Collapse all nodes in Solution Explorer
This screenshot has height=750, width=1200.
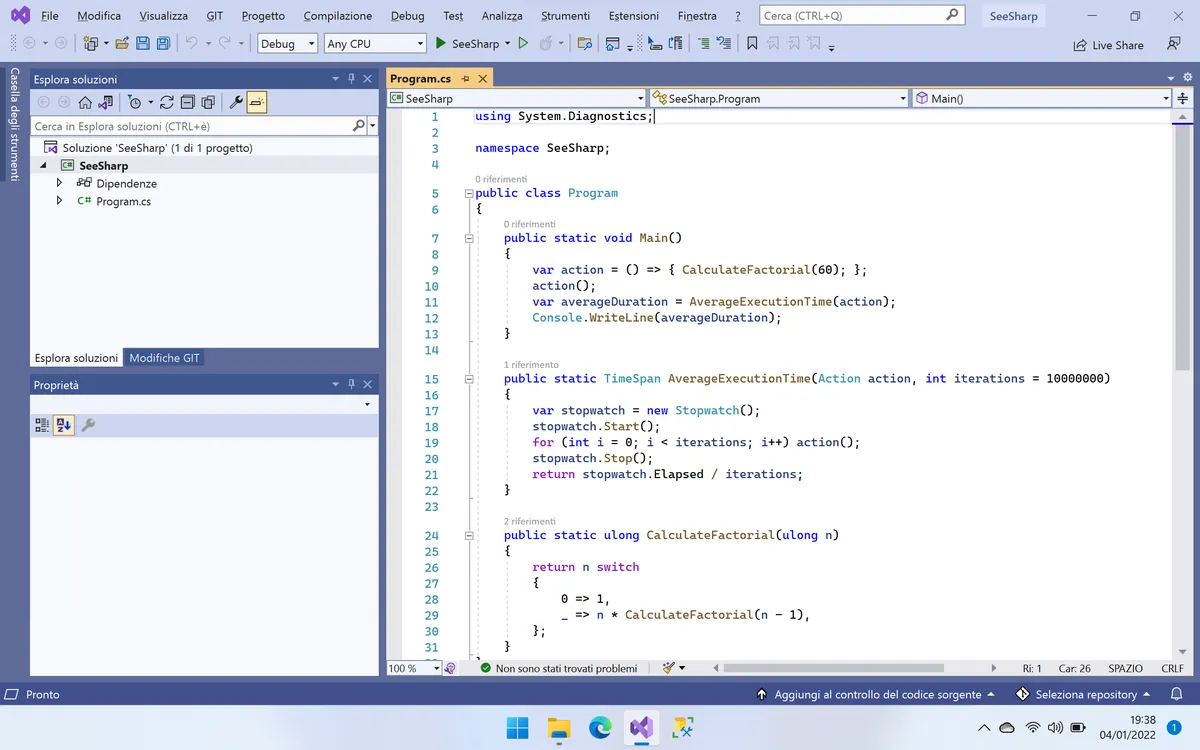pos(187,102)
